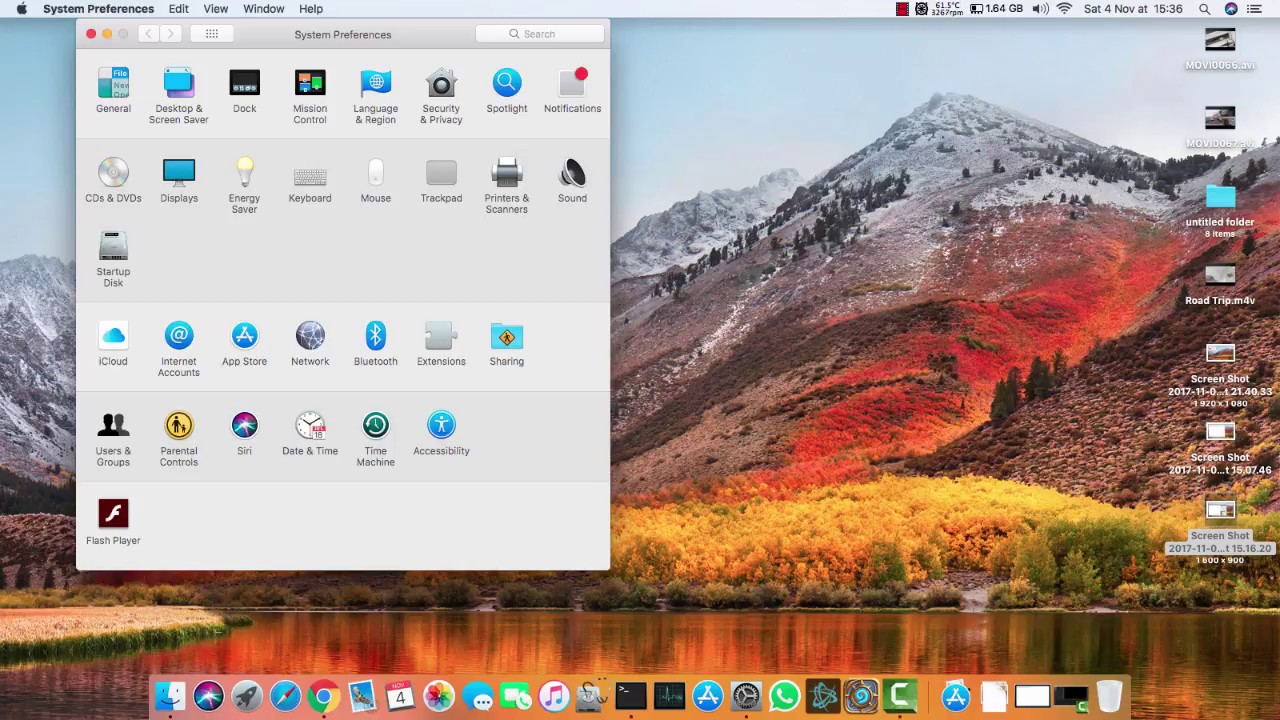Open the Bluetooth preferences pane
1280x720 pixels.
pyautogui.click(x=375, y=344)
